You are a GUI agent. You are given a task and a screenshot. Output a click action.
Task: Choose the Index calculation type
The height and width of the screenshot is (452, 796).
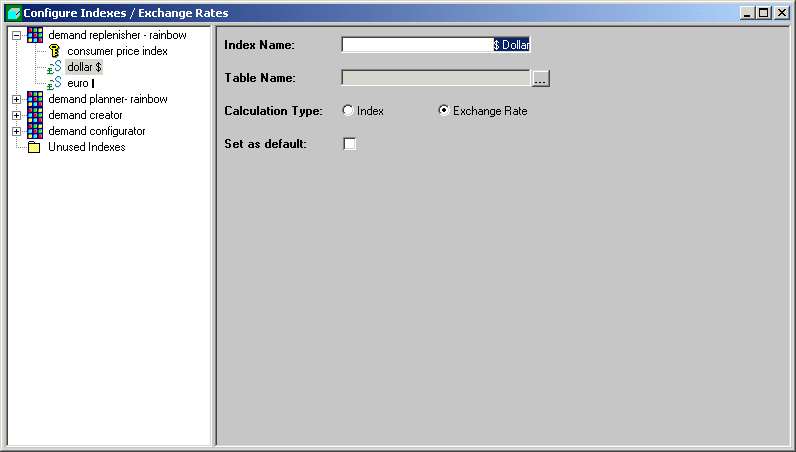tap(348, 110)
